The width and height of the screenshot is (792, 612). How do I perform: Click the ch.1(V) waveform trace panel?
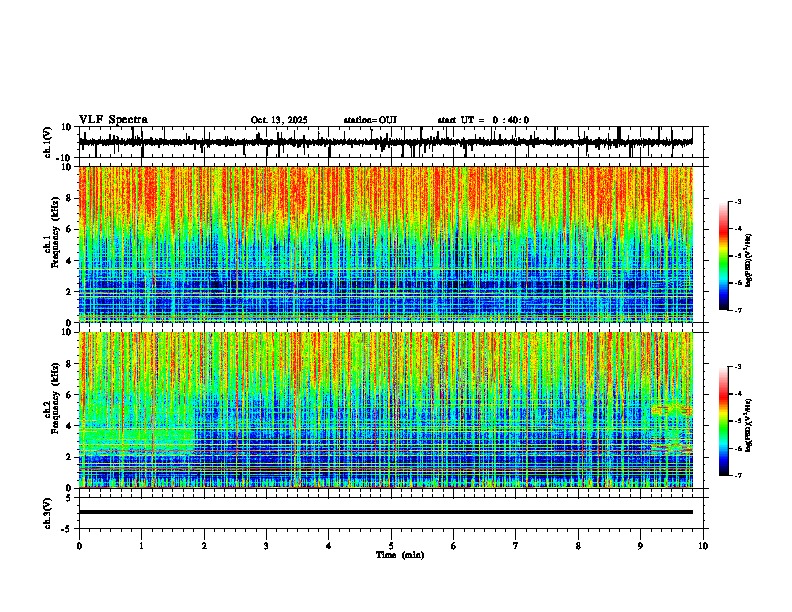[x=391, y=142]
